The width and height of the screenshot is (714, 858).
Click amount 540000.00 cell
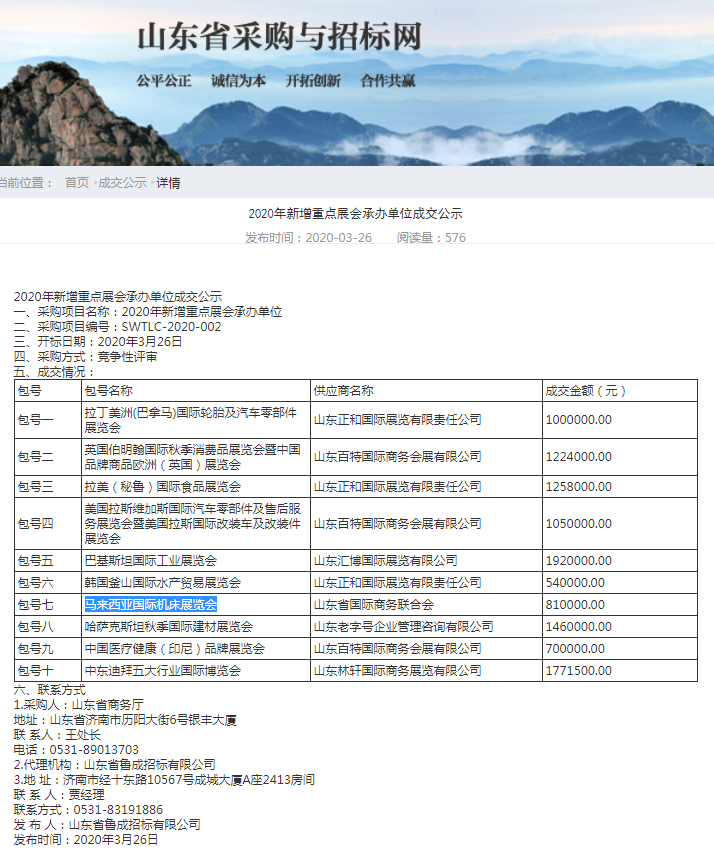click(620, 583)
